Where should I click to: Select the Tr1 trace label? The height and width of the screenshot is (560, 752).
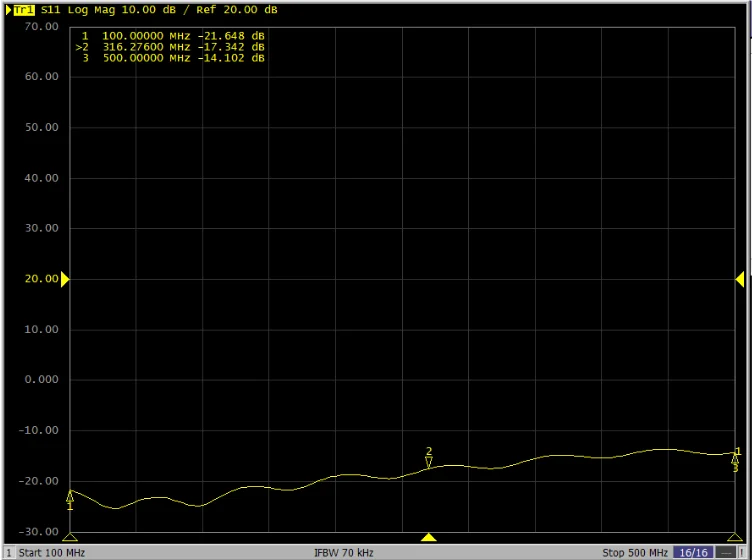point(24,10)
